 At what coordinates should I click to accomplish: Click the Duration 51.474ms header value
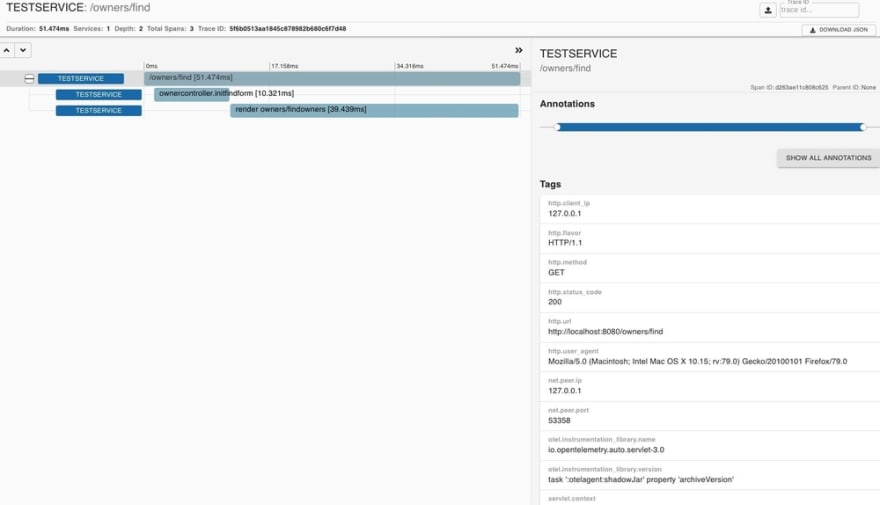coord(54,29)
